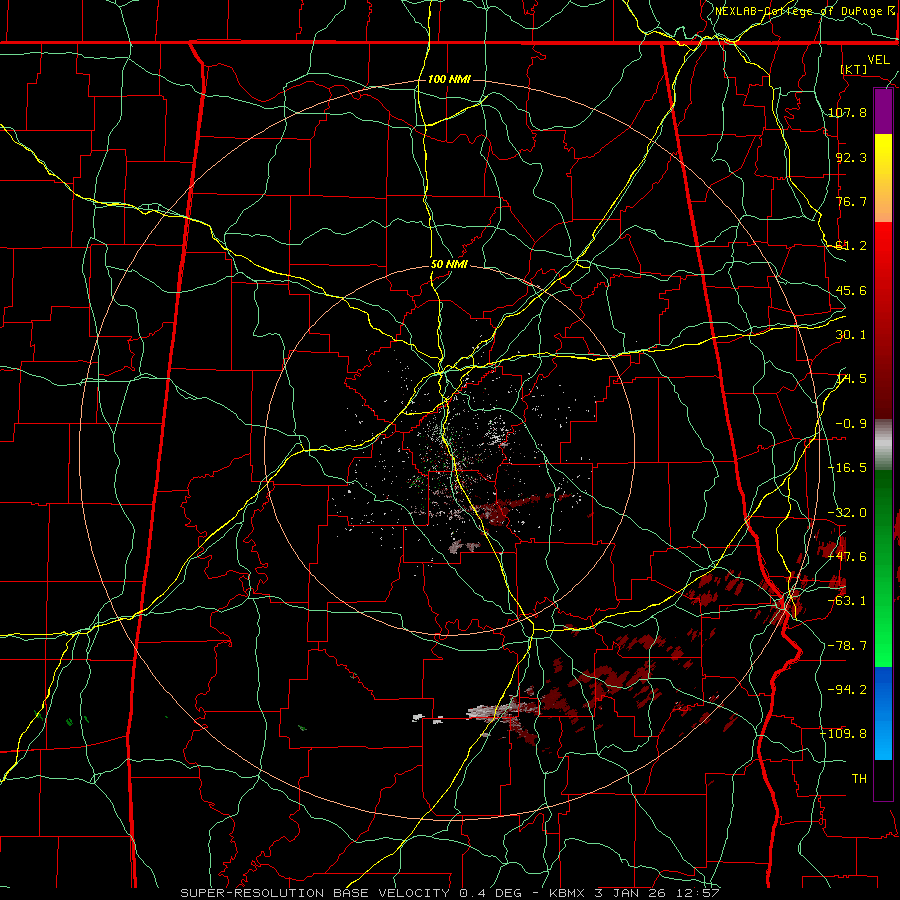
Task: Click the 45.6 velocity scale value
Action: 851,290
